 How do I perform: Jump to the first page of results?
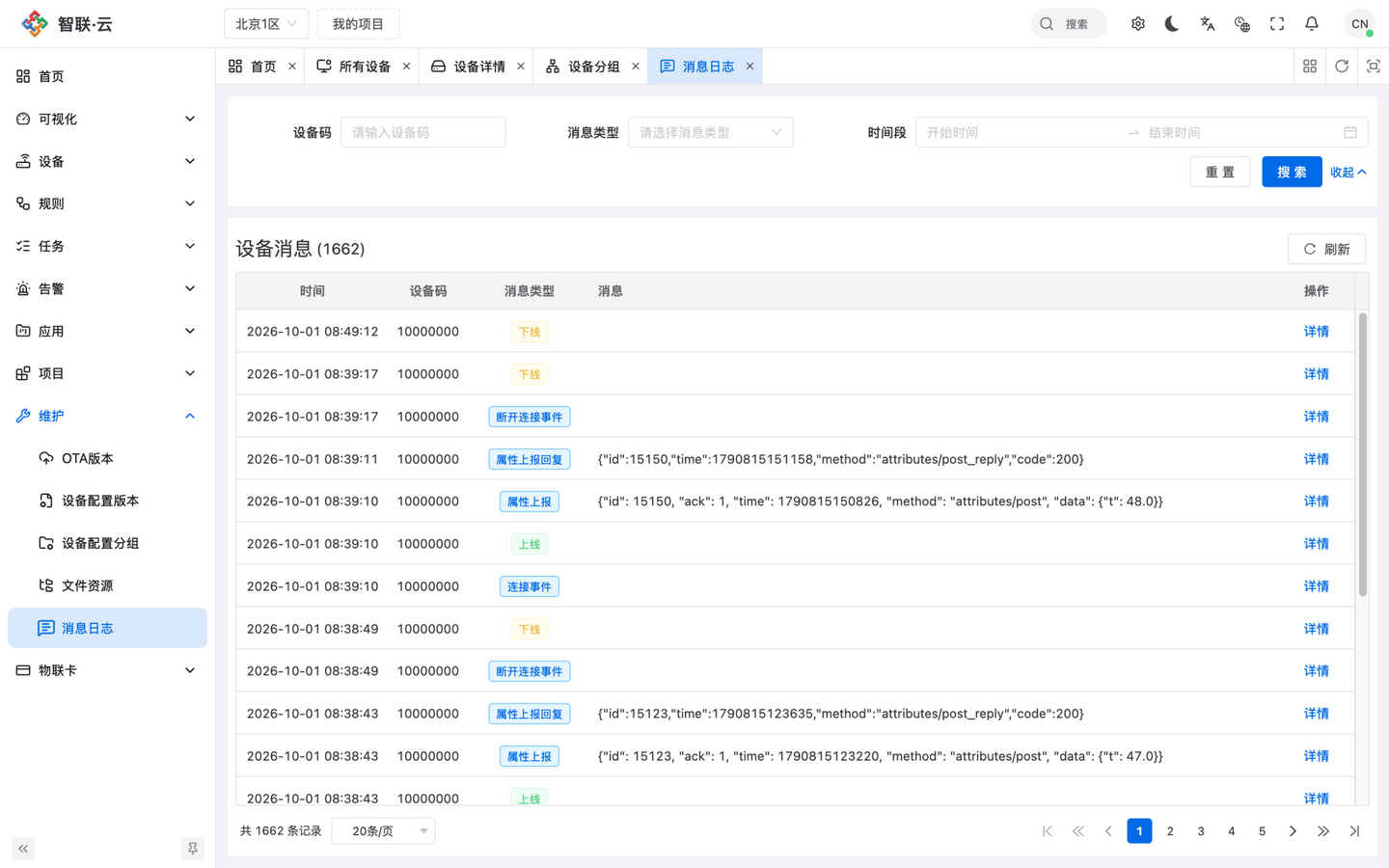(1048, 831)
